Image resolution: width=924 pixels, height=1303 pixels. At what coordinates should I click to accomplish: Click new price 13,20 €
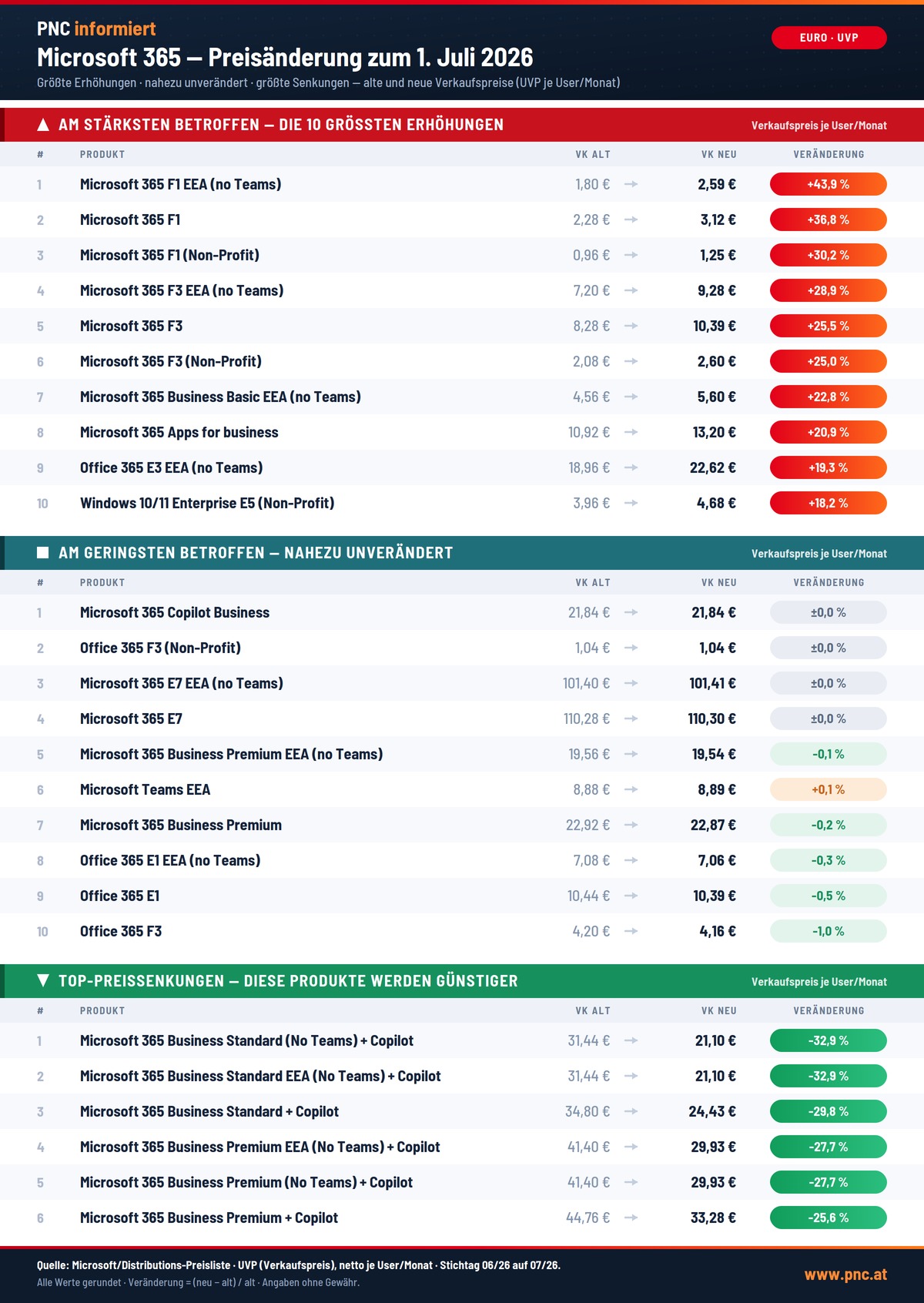click(715, 432)
